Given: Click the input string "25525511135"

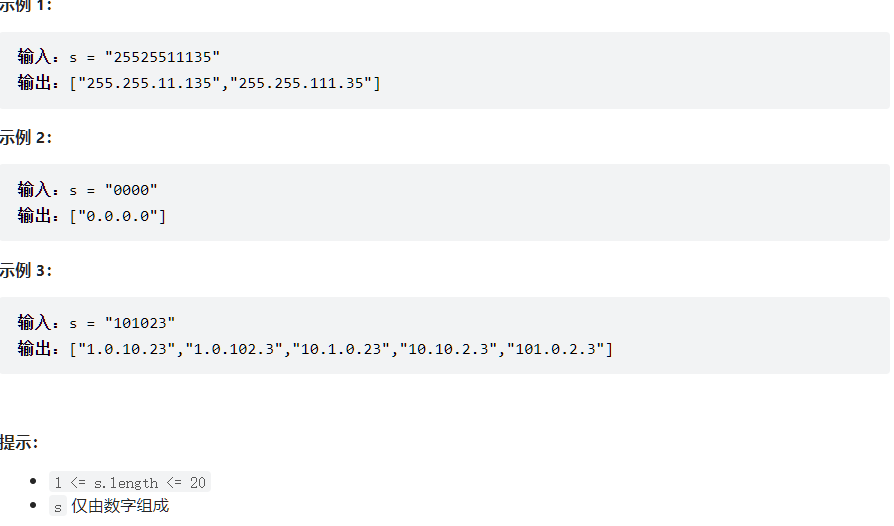Looking at the screenshot, I should coord(162,57).
